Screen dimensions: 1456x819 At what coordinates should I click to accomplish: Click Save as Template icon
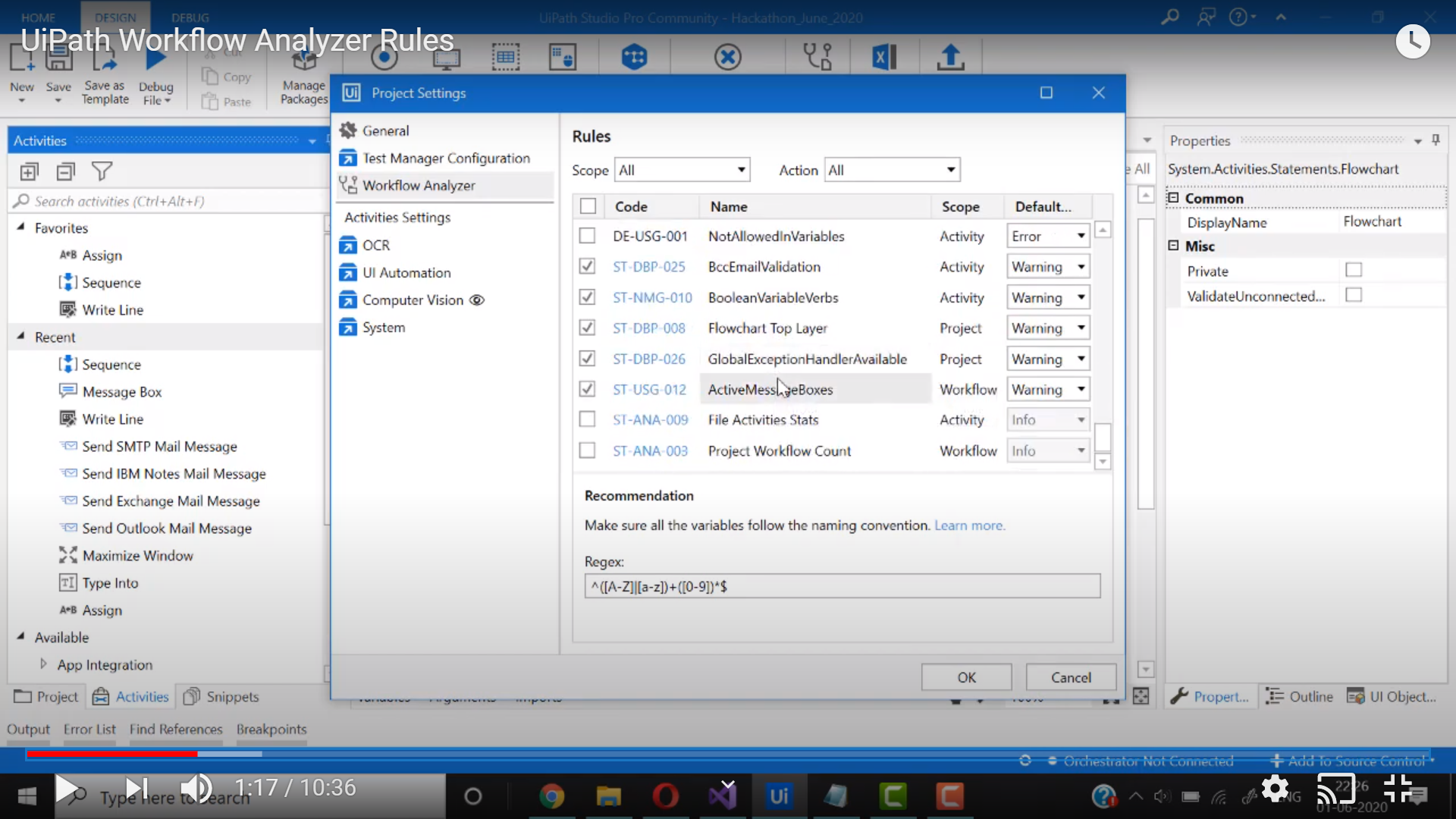click(105, 58)
